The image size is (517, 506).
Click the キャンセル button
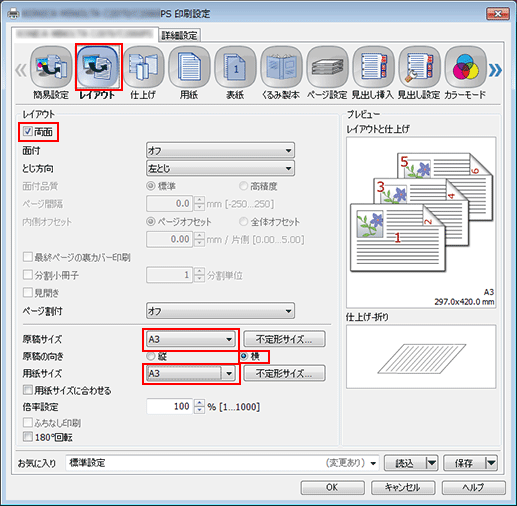click(x=403, y=487)
